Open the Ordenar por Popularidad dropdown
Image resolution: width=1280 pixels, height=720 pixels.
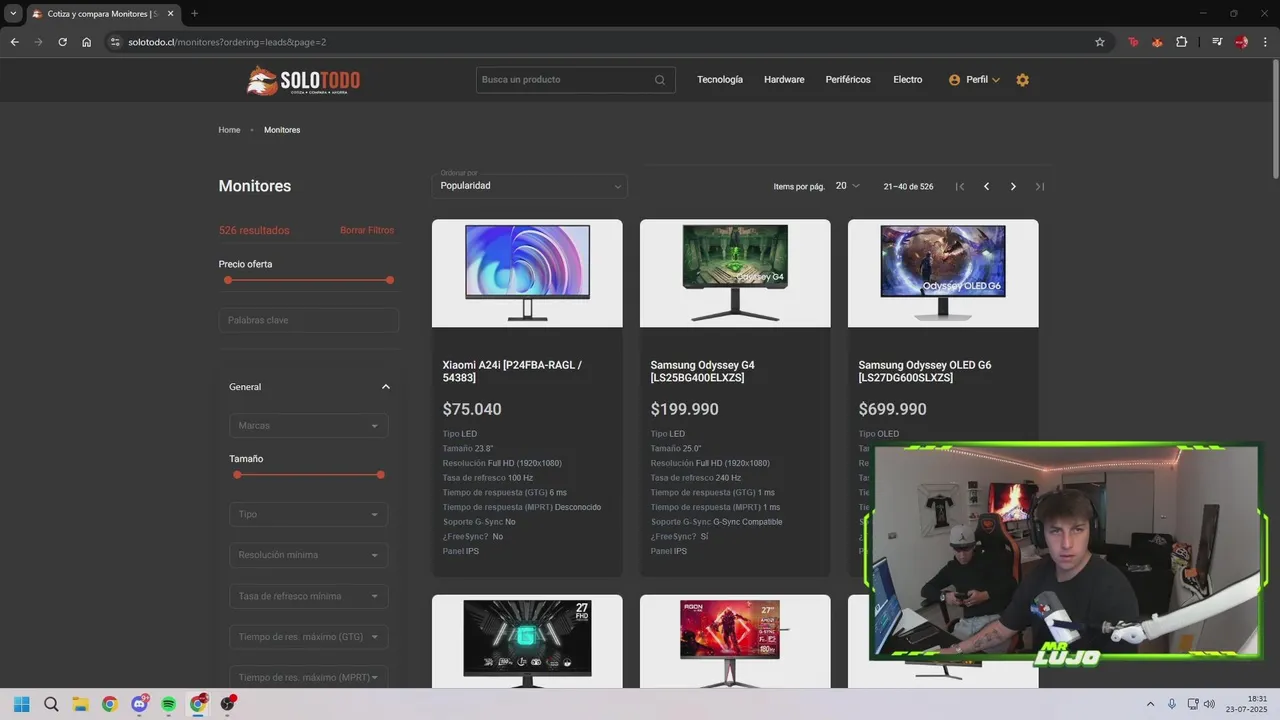(530, 186)
